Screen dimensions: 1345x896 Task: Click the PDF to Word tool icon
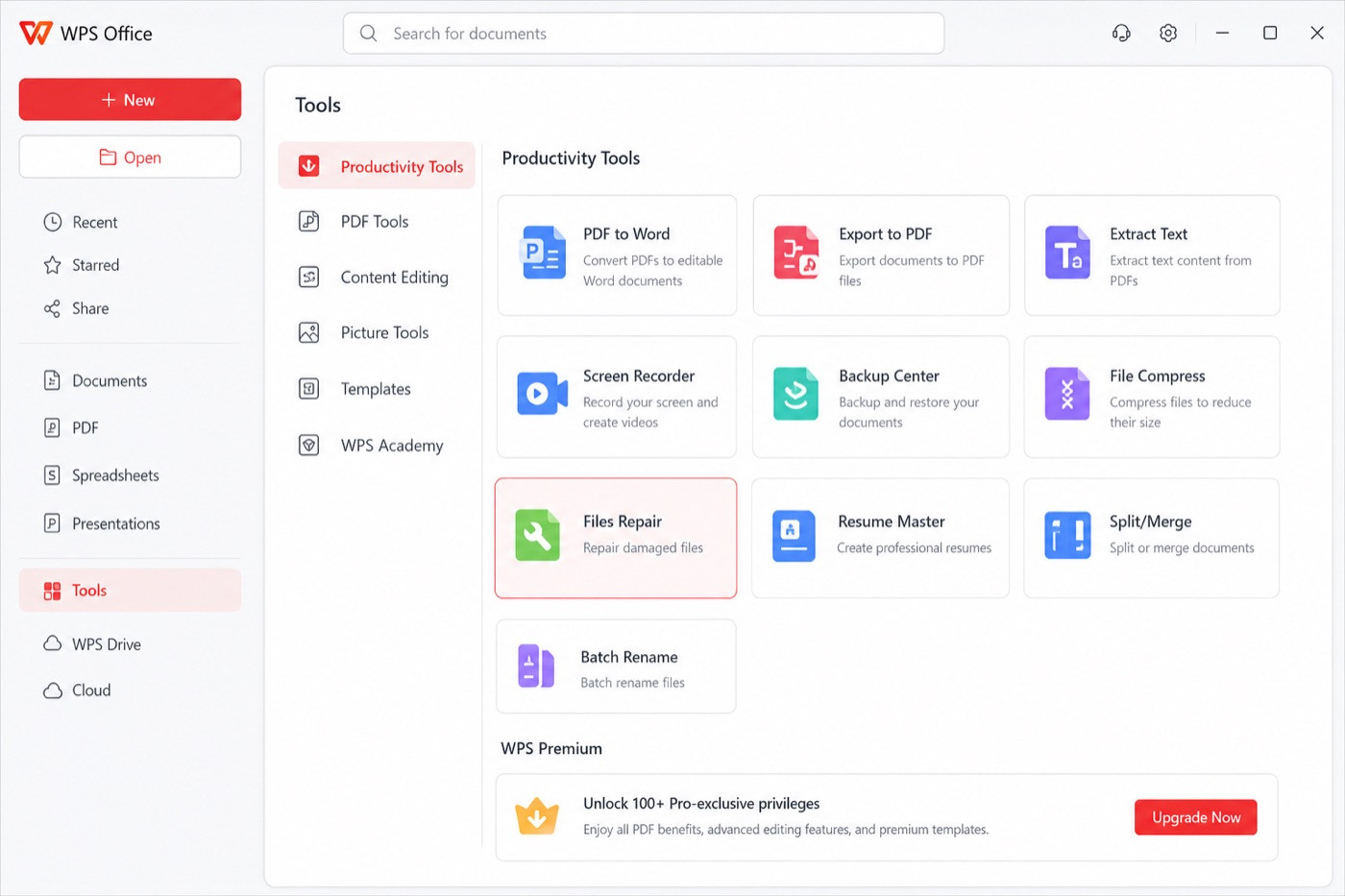click(x=543, y=253)
